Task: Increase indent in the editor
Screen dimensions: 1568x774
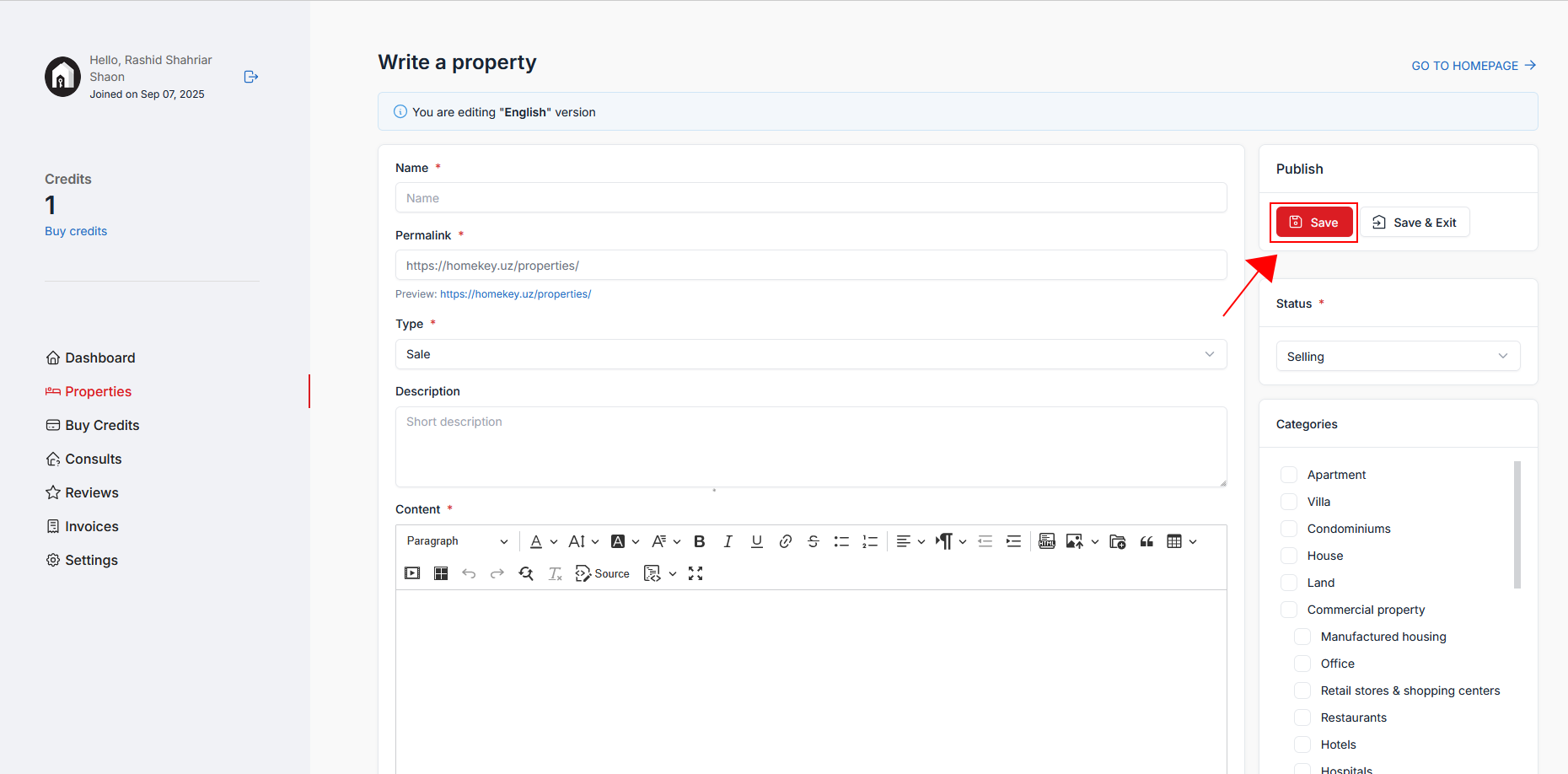Action: click(x=1014, y=541)
